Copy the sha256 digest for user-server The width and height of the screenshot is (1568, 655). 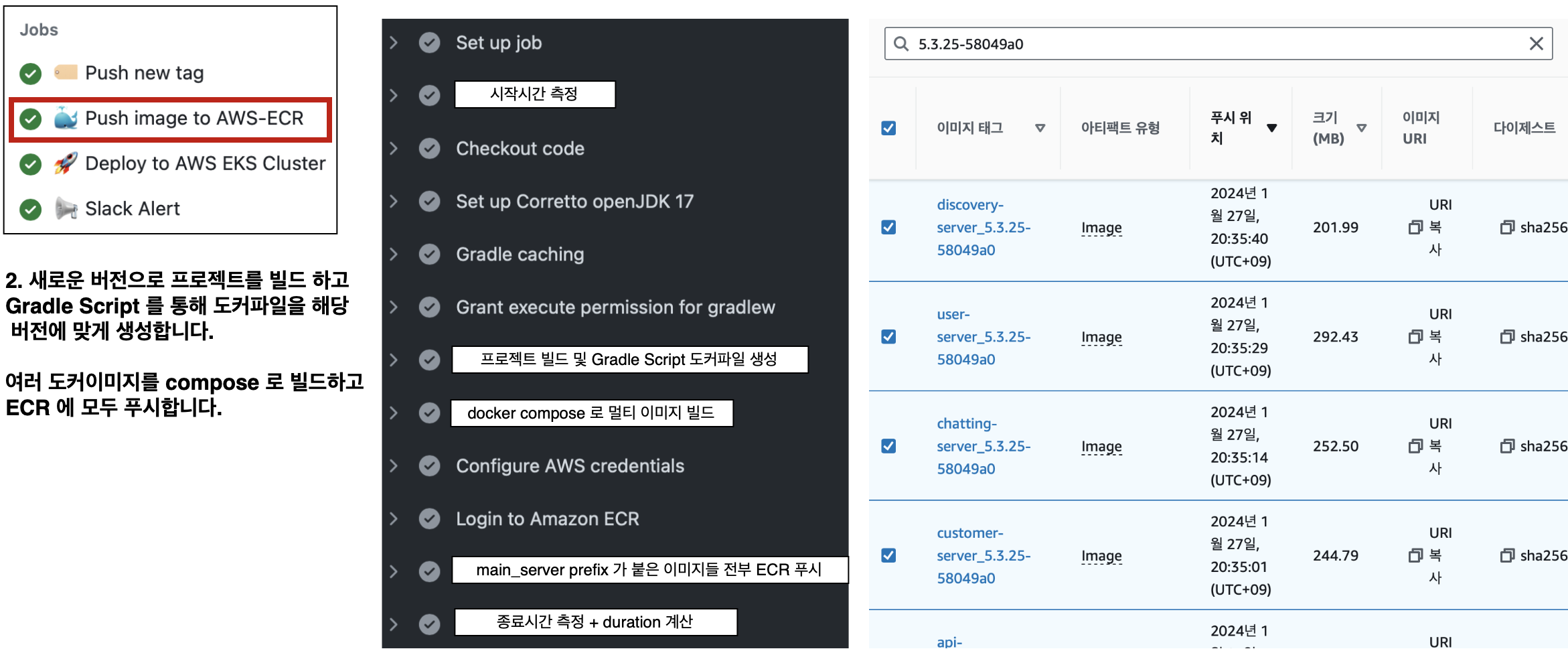pos(1507,337)
